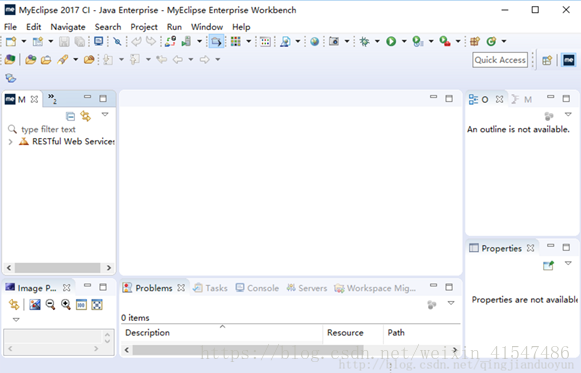Click the run icon with red toolbox
Screen dimensions: 581x373
(445, 41)
